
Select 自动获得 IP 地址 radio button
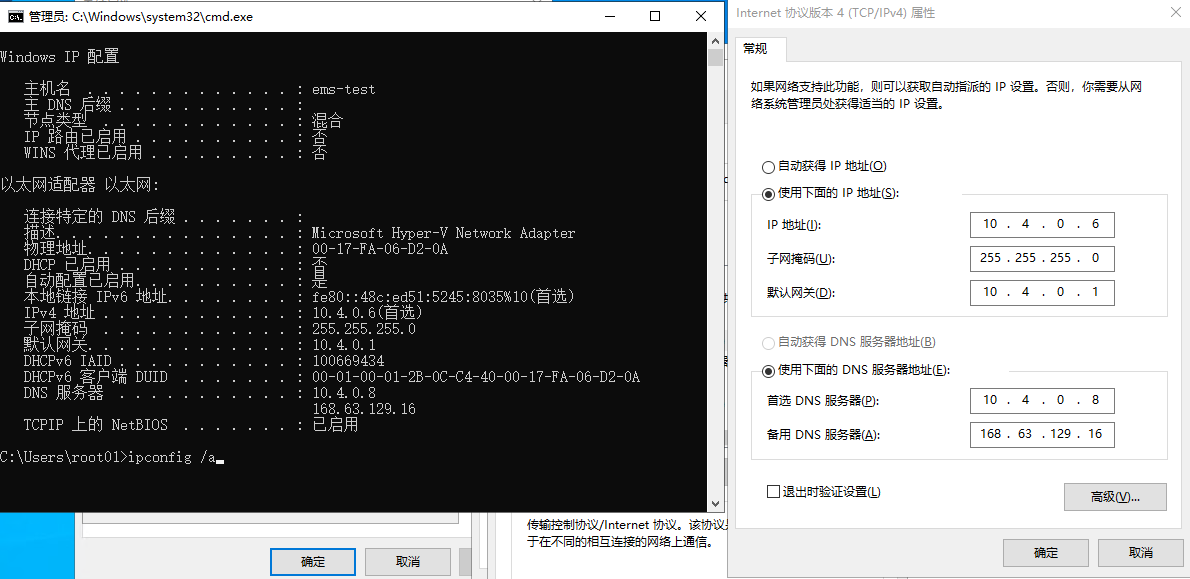tap(769, 166)
